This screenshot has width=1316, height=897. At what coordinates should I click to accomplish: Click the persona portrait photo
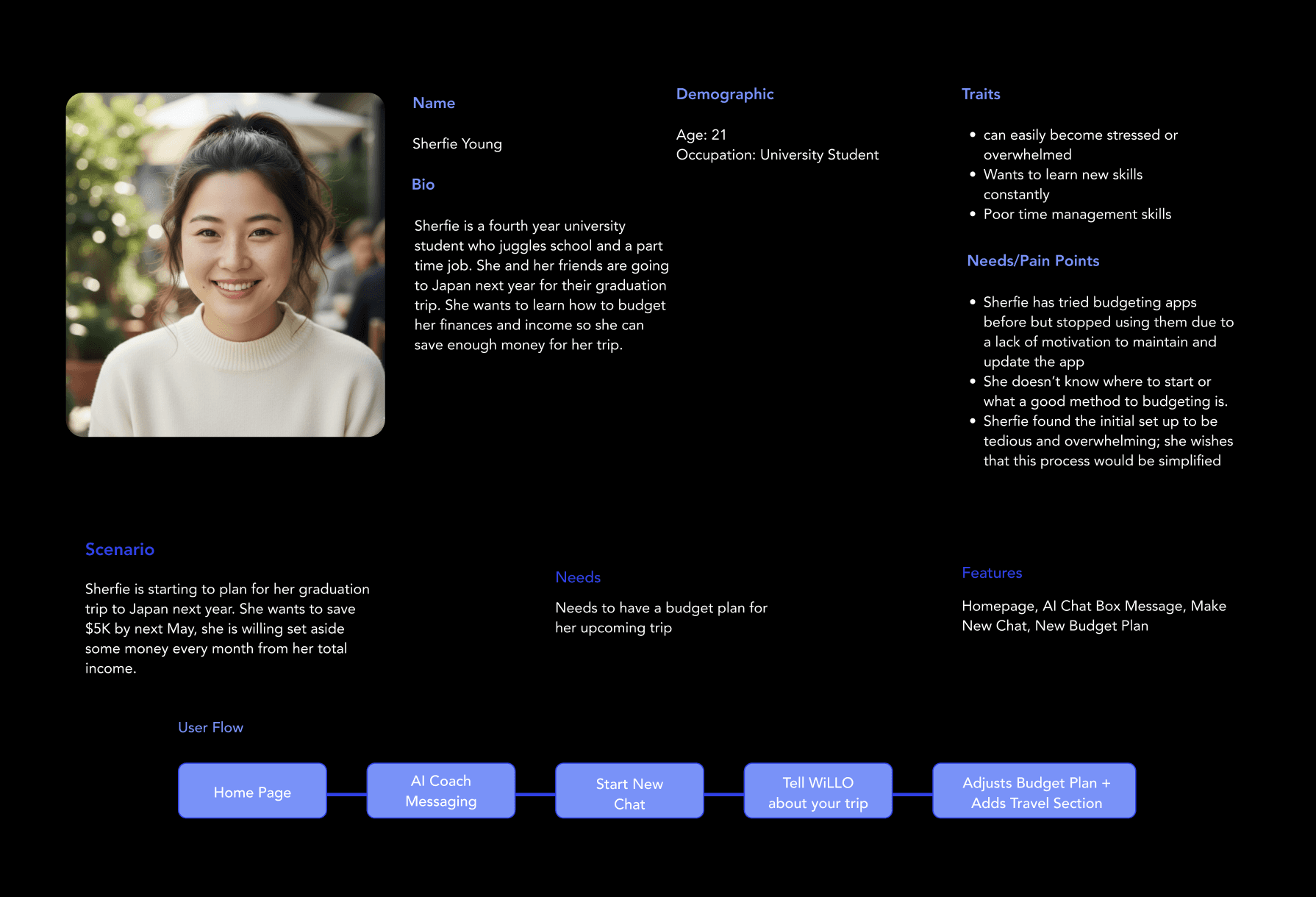pyautogui.click(x=226, y=265)
